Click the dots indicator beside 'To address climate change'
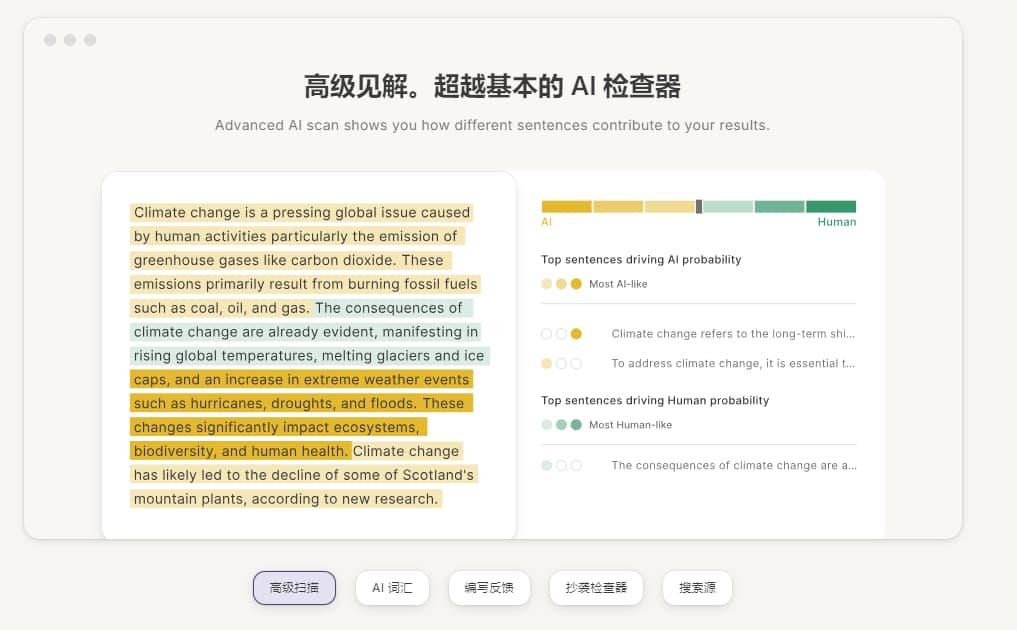 (561, 364)
